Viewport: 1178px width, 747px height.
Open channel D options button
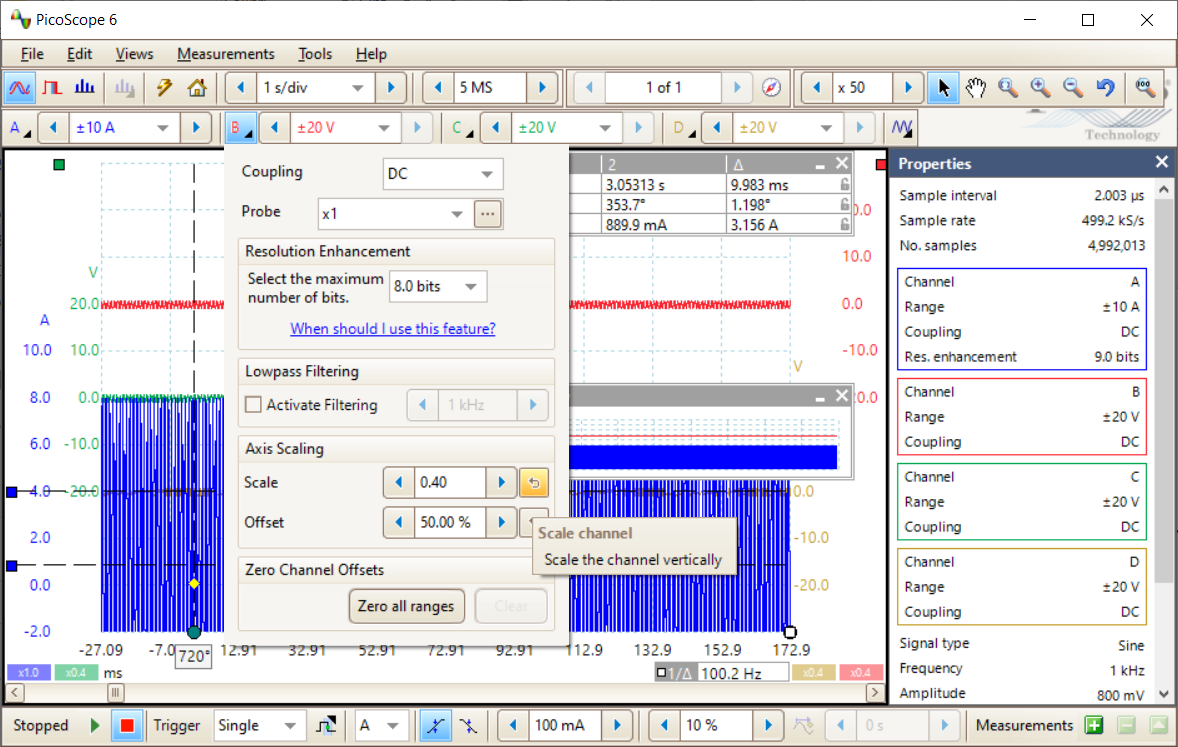683,128
